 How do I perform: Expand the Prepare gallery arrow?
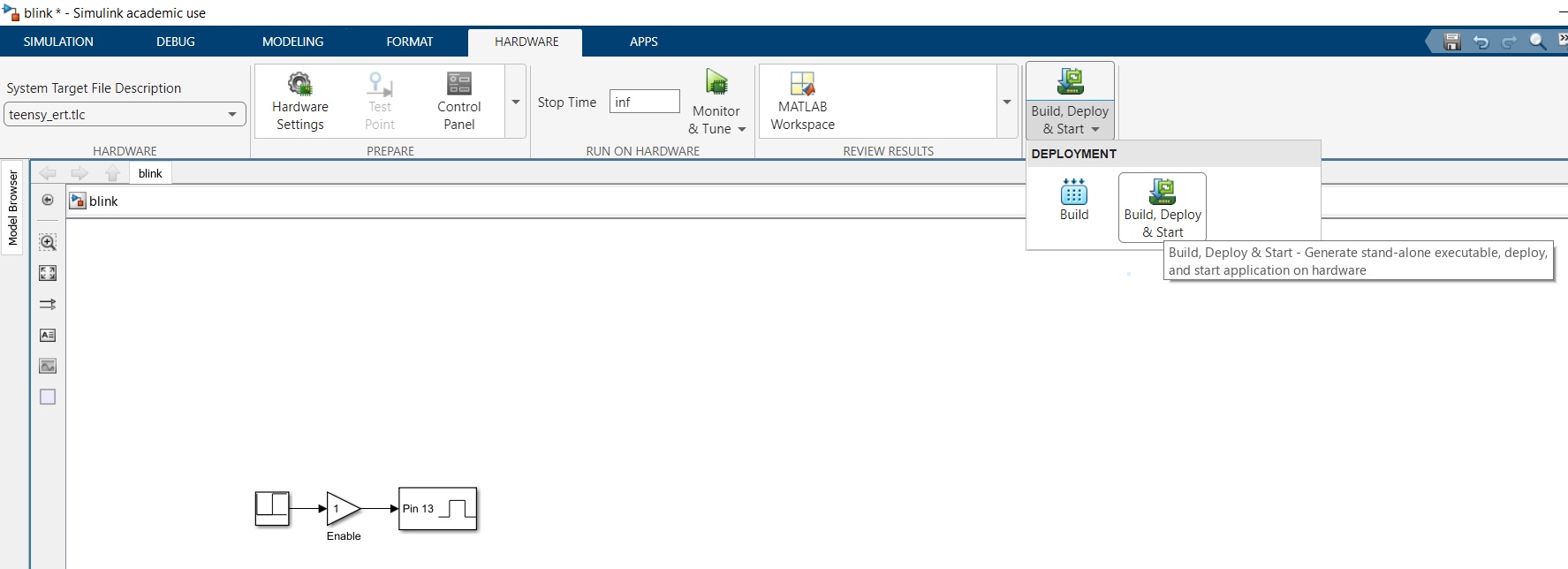pos(516,102)
